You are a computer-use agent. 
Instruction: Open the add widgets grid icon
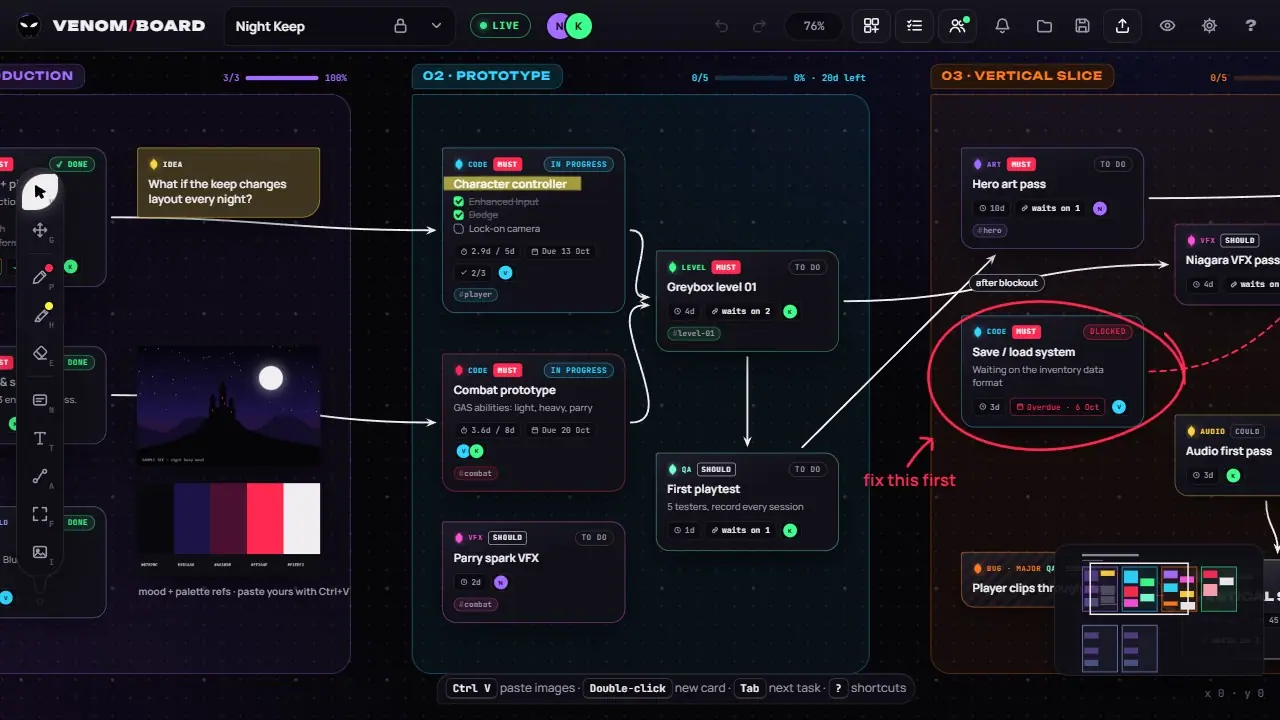[871, 26]
